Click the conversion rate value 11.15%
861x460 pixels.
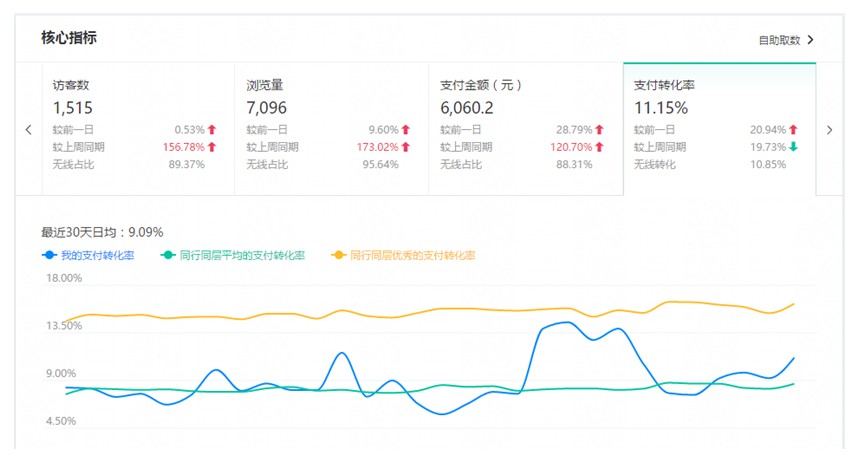coord(661,108)
